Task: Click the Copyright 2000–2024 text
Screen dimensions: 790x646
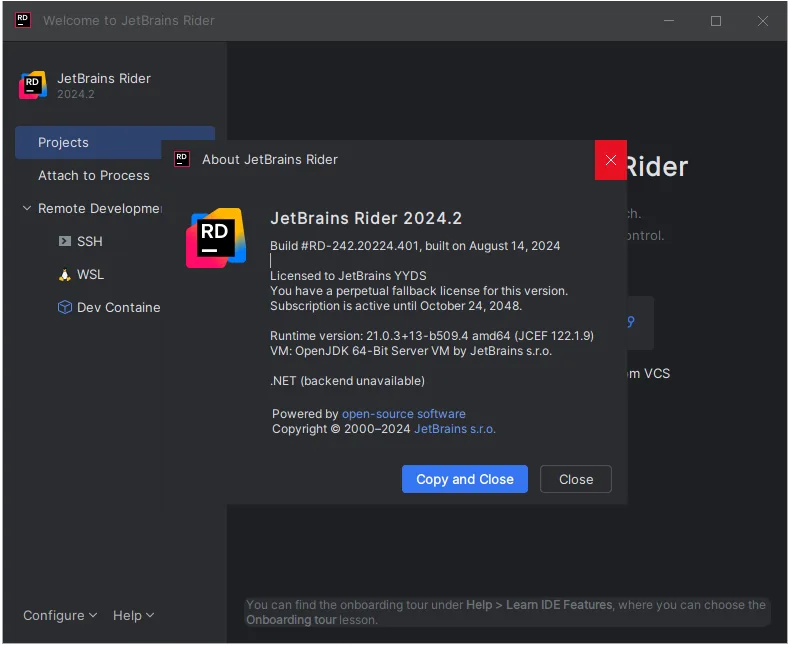Action: pyautogui.click(x=341, y=429)
